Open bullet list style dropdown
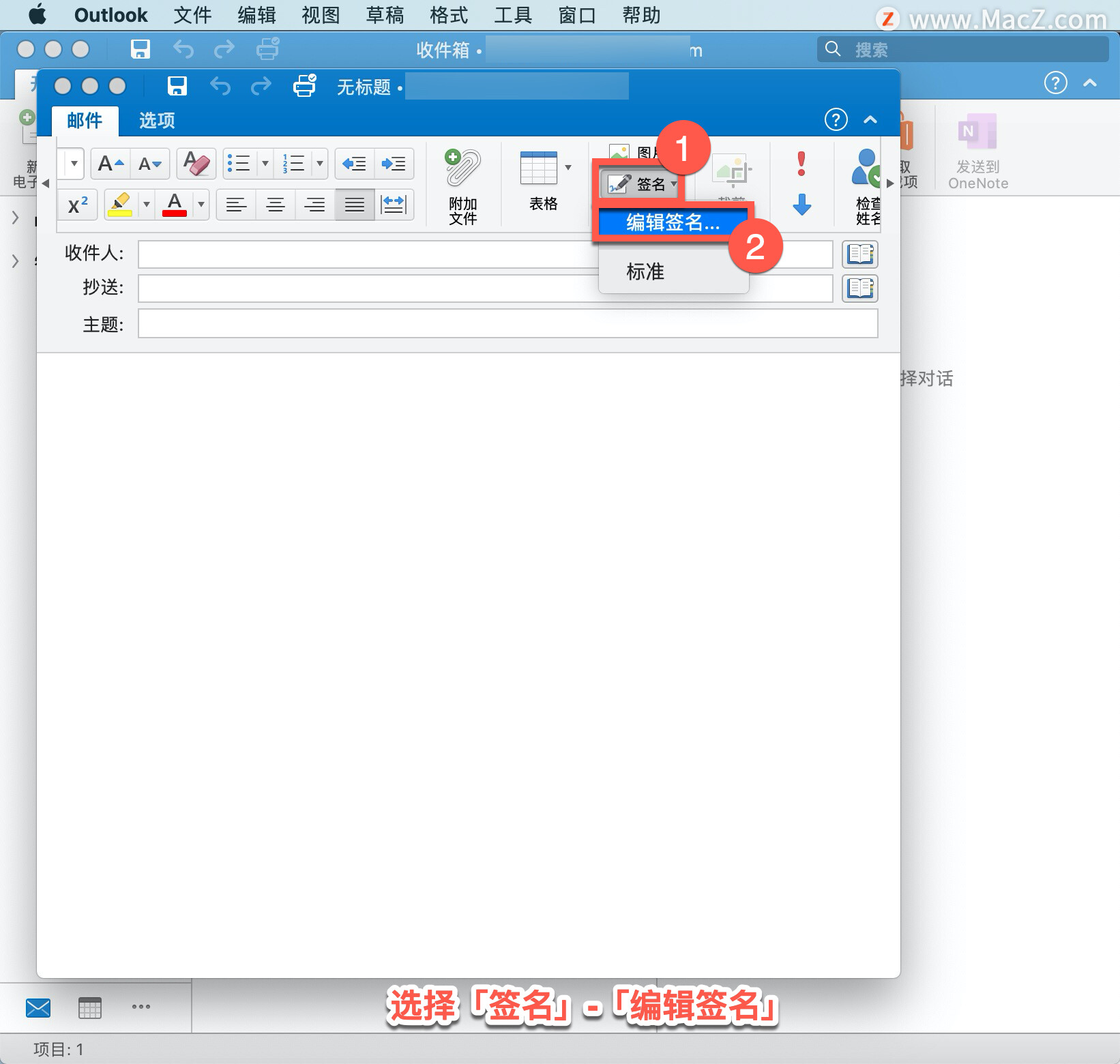This screenshot has width=1120, height=1064. point(265,164)
